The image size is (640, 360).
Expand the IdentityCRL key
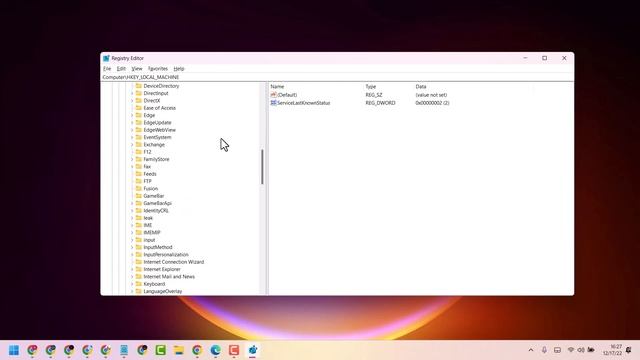pos(132,211)
